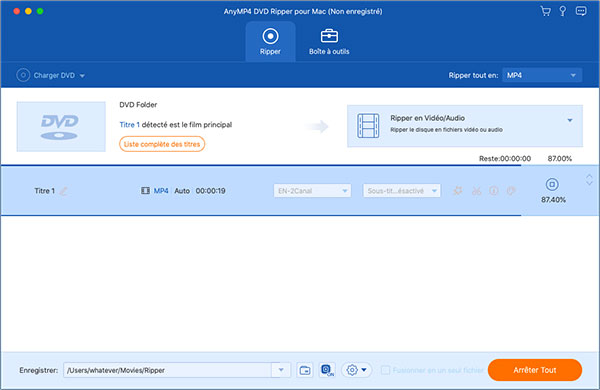Open the feedback chat bubble icon
The width and height of the screenshot is (600, 390).
point(581,11)
